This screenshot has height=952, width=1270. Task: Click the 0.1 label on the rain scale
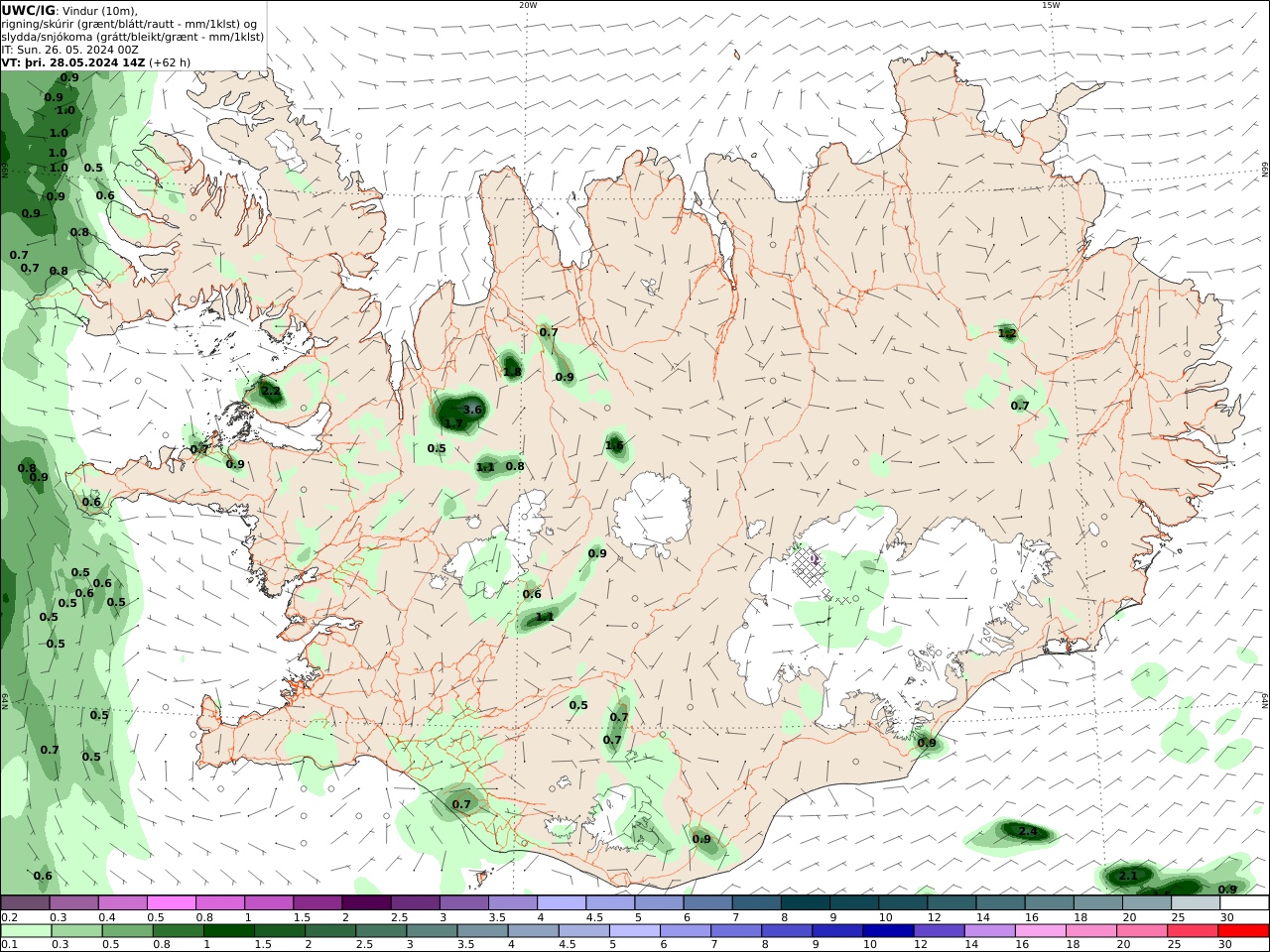(x=8, y=945)
